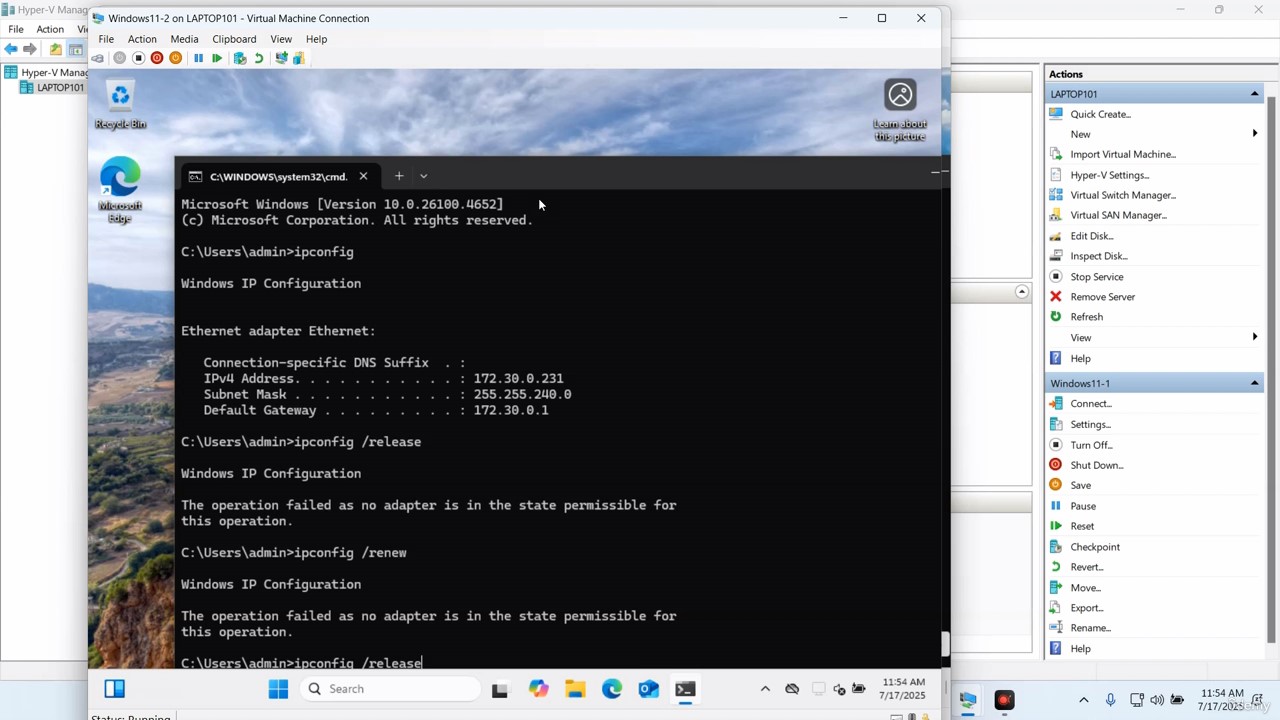Click the VM taskbar clock
Image resolution: width=1280 pixels, height=720 pixels.
point(904,689)
